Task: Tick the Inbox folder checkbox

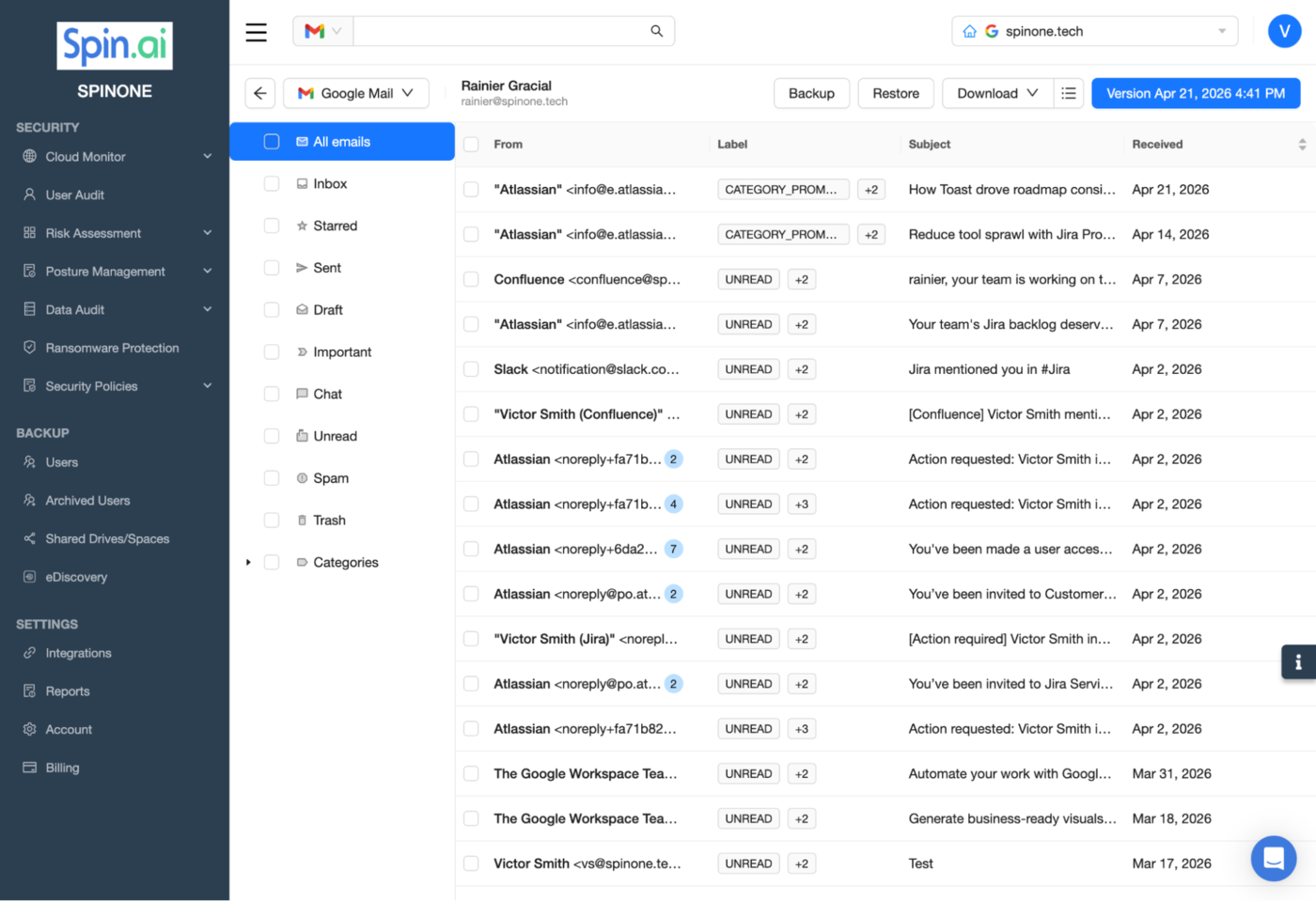Action: pos(272,184)
